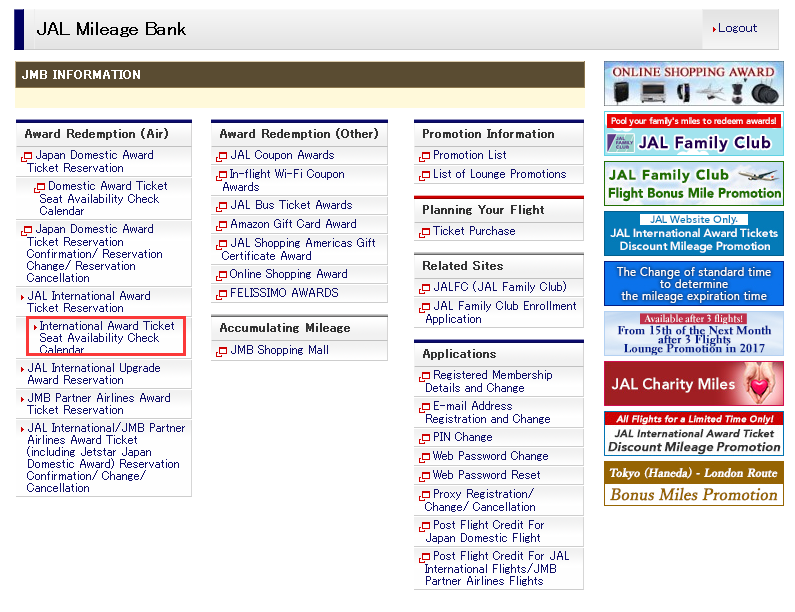Open JALFC (JAL Family Club) link
This screenshot has width=795, height=612.
click(499, 287)
